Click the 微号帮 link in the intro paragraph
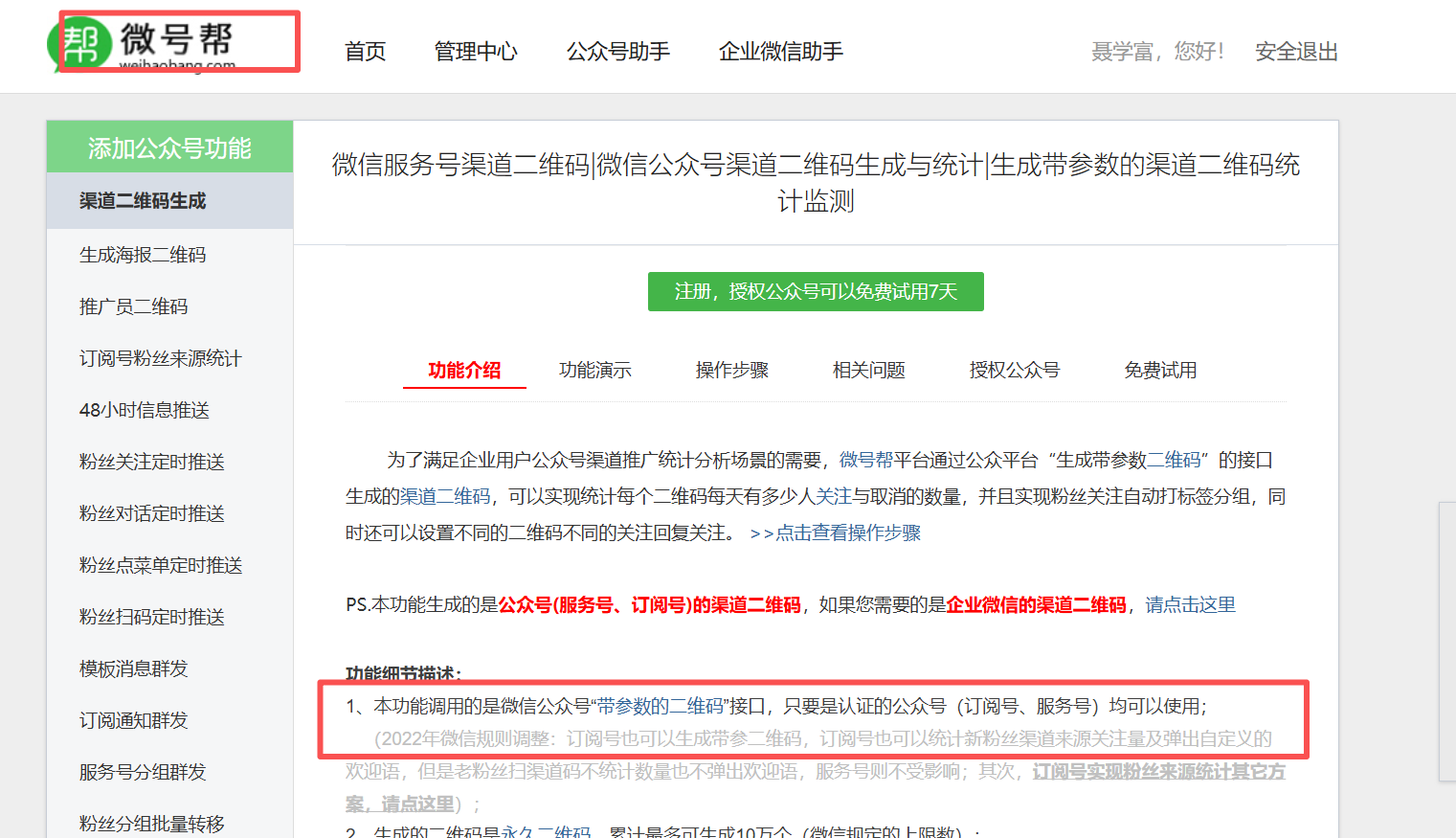The image size is (1456, 838). coord(866,461)
